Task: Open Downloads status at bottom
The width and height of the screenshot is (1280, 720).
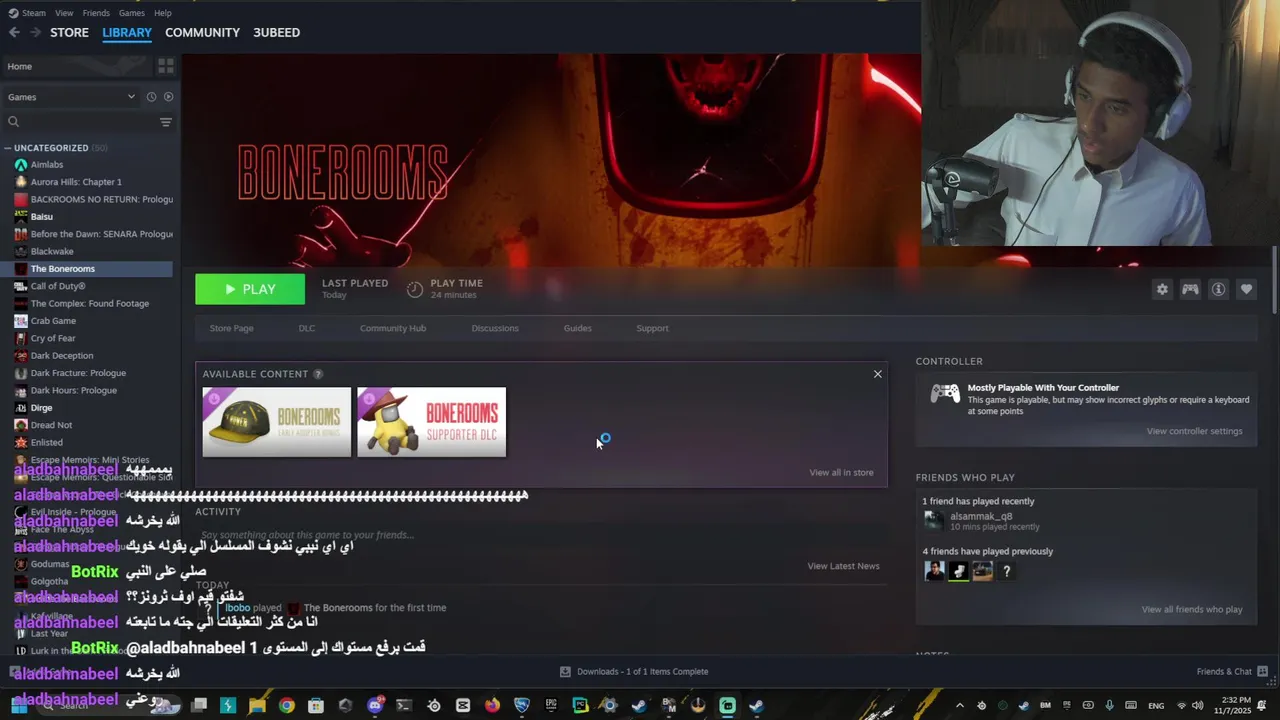Action: (634, 671)
